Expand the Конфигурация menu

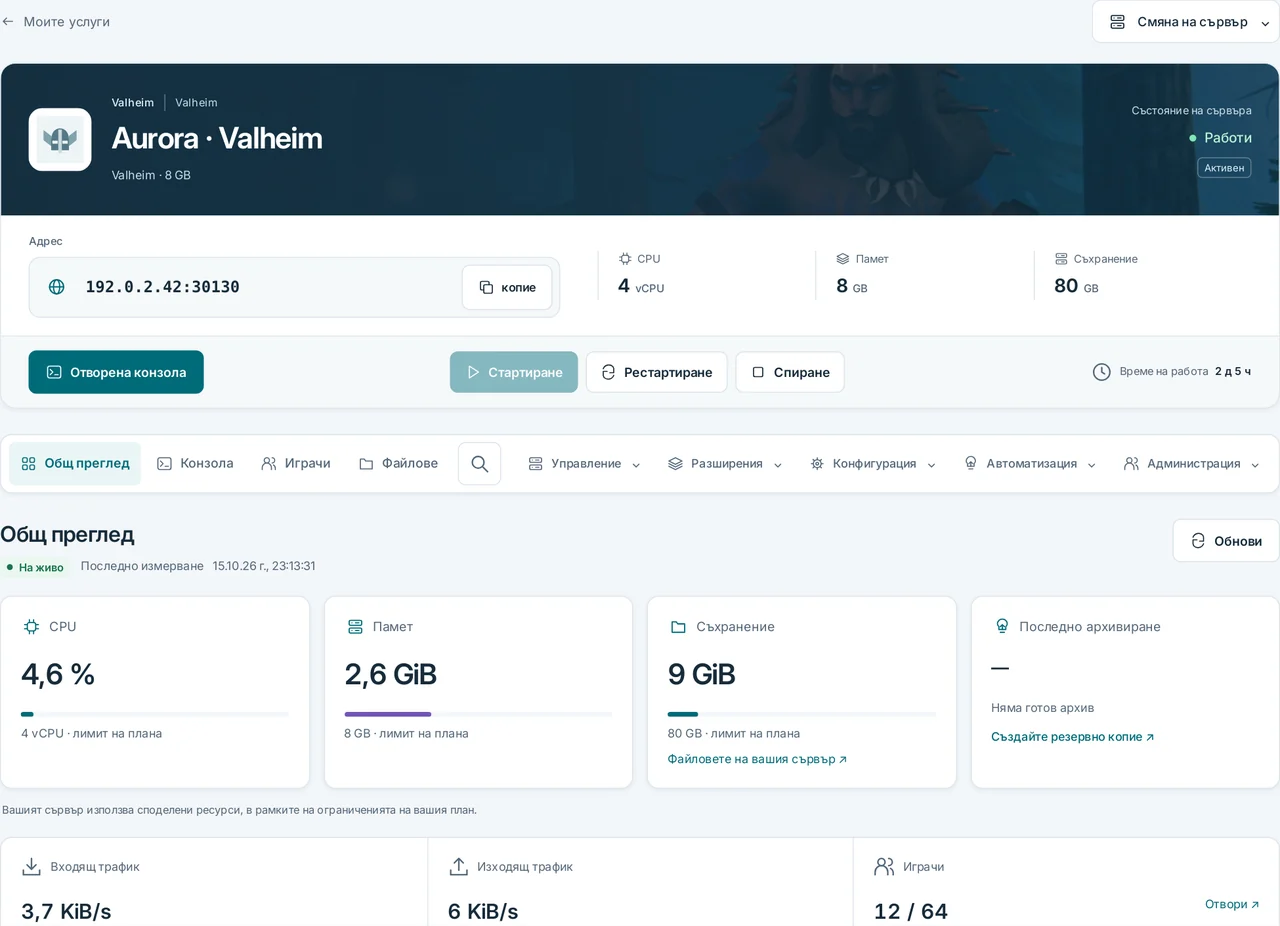873,464
